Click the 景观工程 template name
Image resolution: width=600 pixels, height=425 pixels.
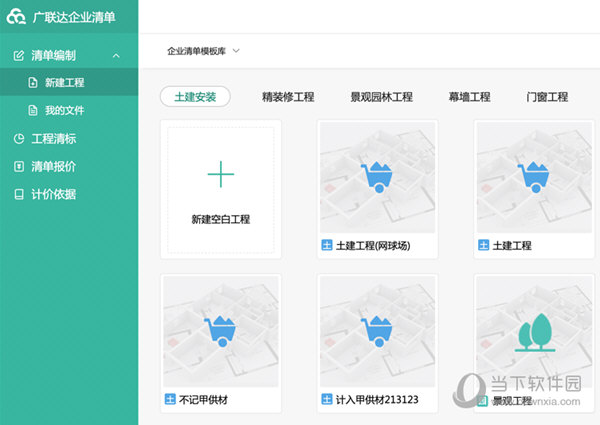click(512, 401)
